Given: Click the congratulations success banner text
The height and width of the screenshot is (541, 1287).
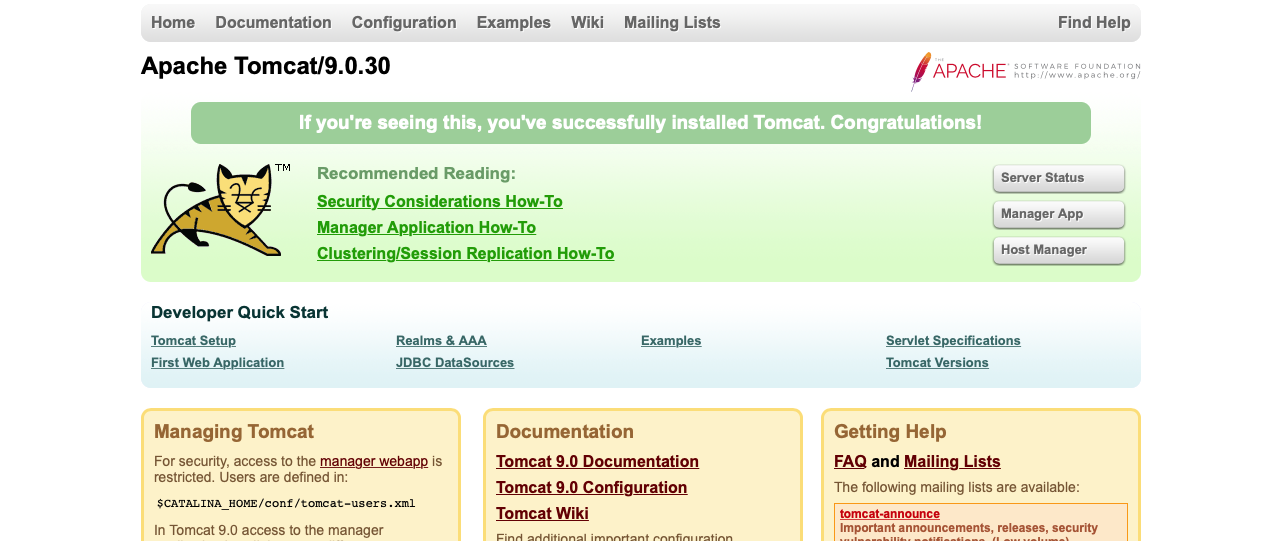Looking at the screenshot, I should [640, 123].
